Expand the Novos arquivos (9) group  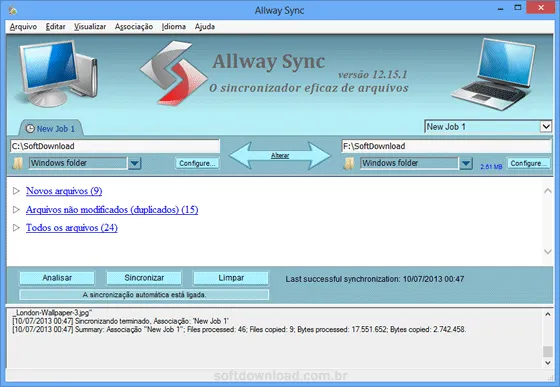(16, 191)
